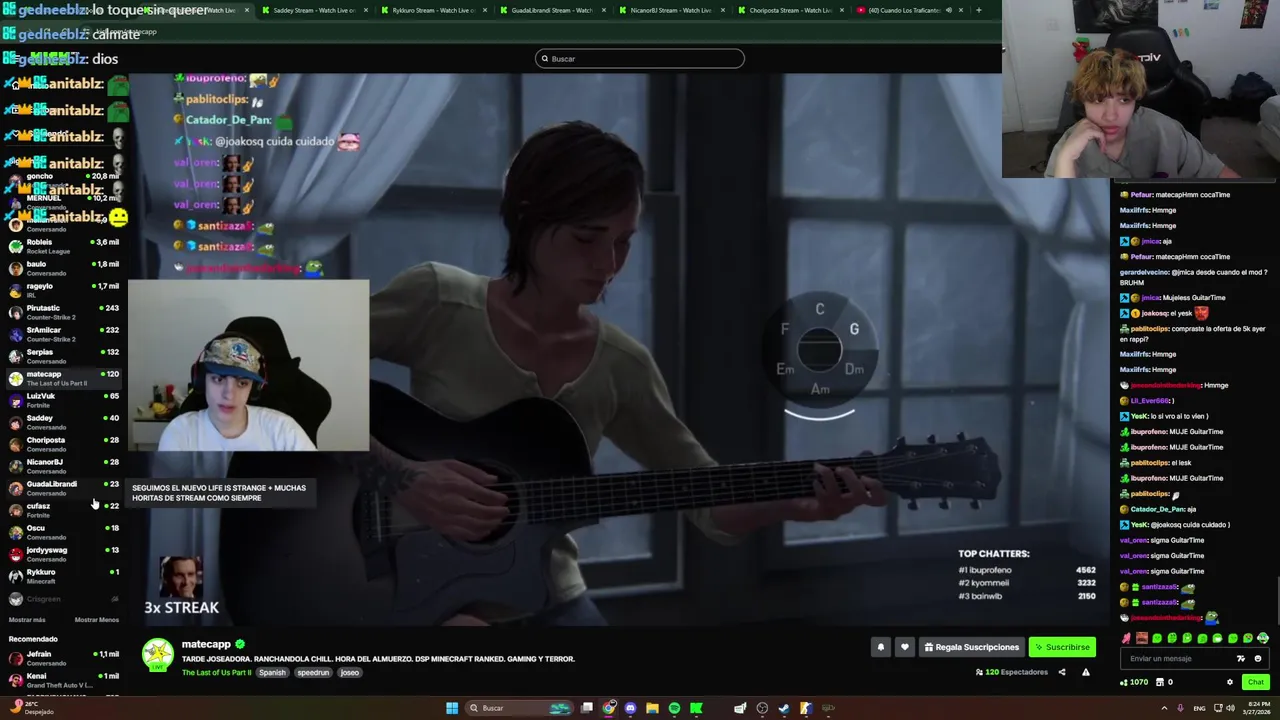Open recommended channel Kenai
This screenshot has width=1280, height=720.
tap(62, 680)
